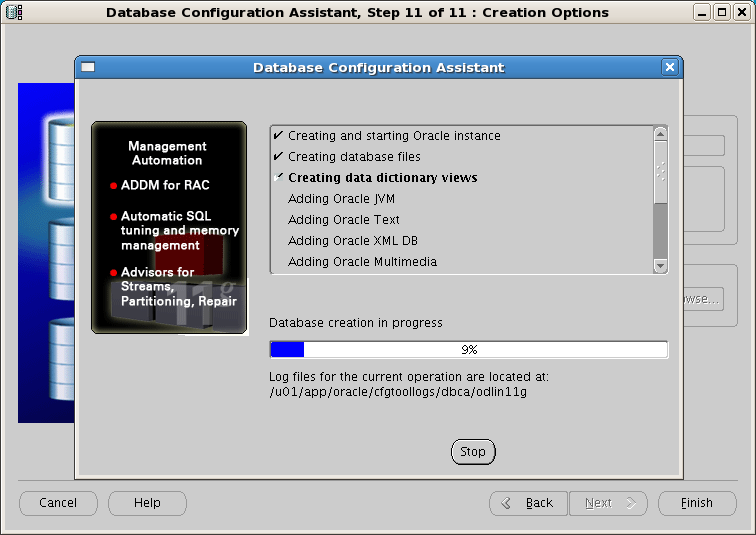Screen dimensions: 756x535
Task: Select 'Adding Oracle Text' step
Action: pyautogui.click(x=344, y=220)
